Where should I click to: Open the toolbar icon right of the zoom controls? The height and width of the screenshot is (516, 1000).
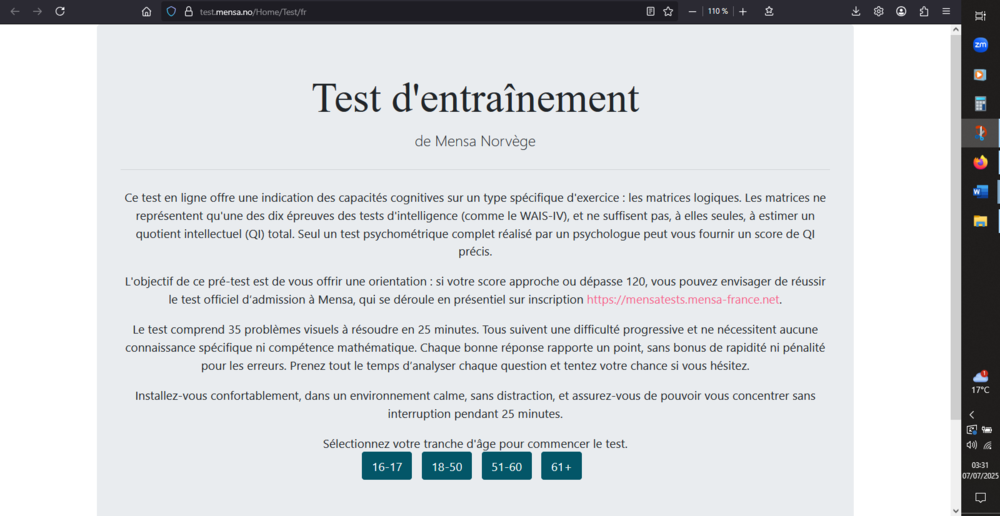[x=769, y=11]
